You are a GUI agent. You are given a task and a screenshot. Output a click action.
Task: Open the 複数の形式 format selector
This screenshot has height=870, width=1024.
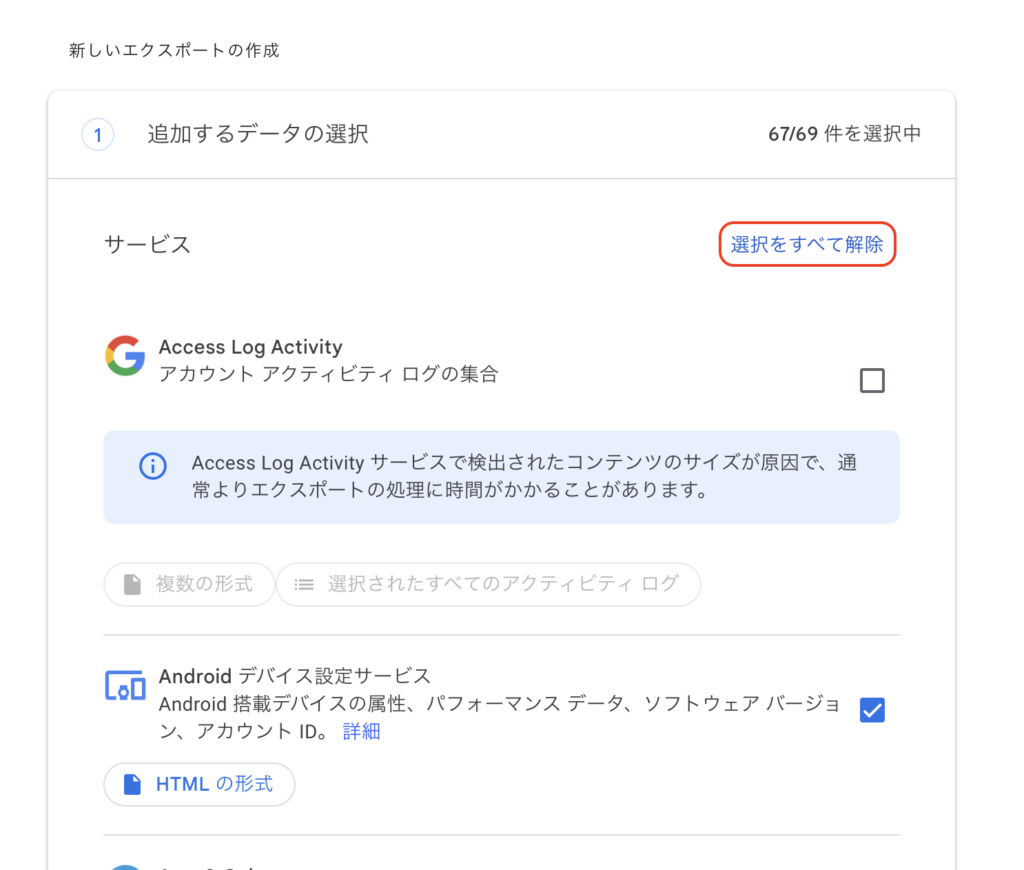point(189,585)
